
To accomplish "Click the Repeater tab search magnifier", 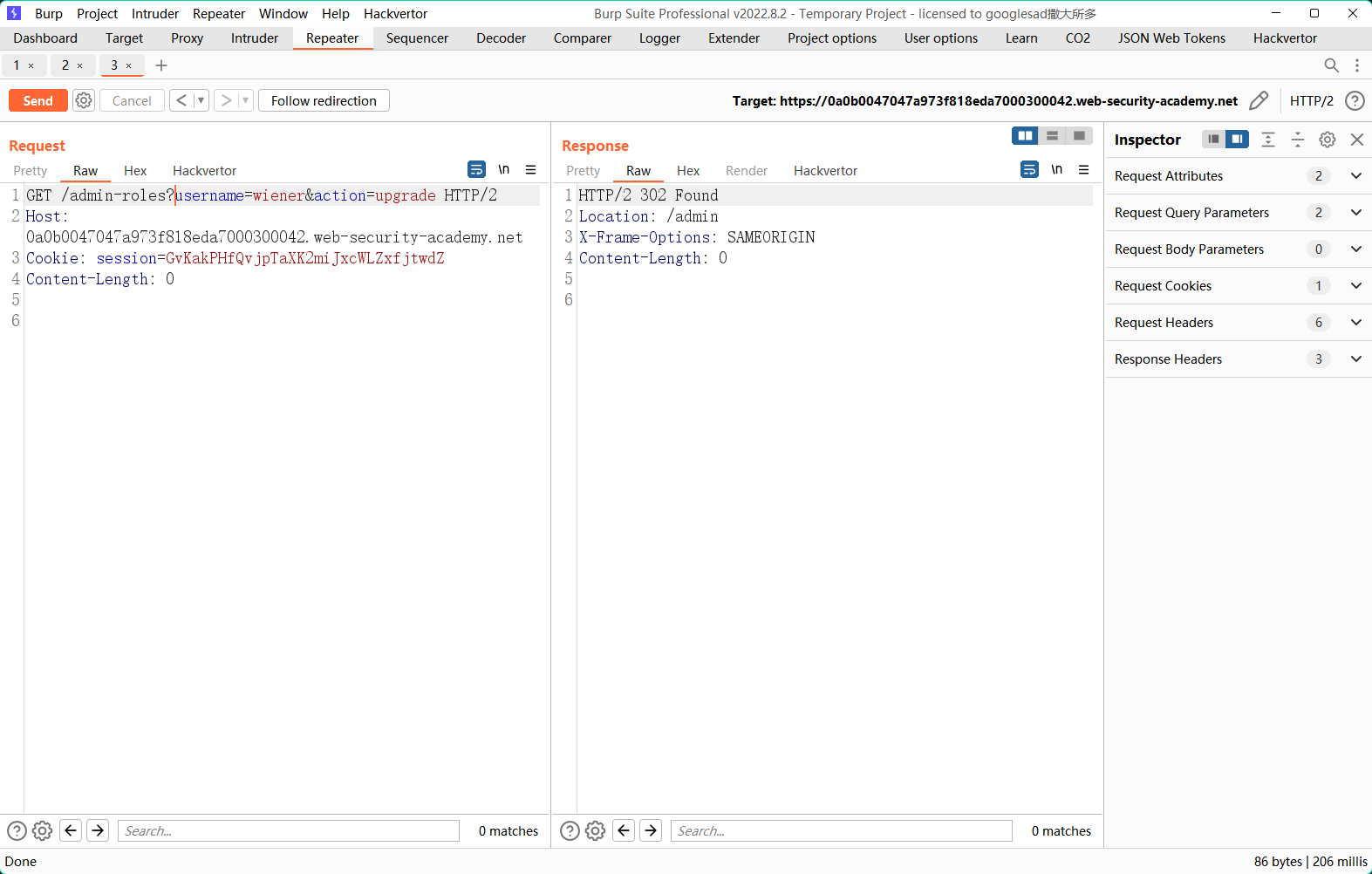I will click(1332, 65).
